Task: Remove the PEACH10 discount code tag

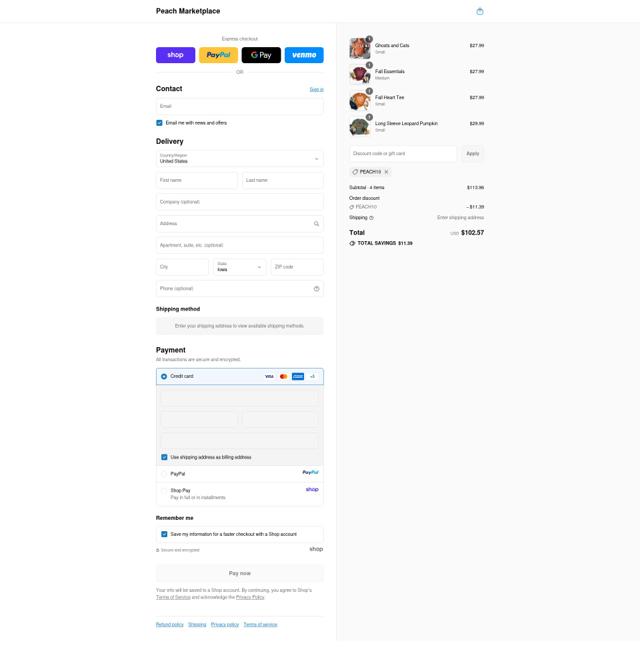Action: [386, 172]
